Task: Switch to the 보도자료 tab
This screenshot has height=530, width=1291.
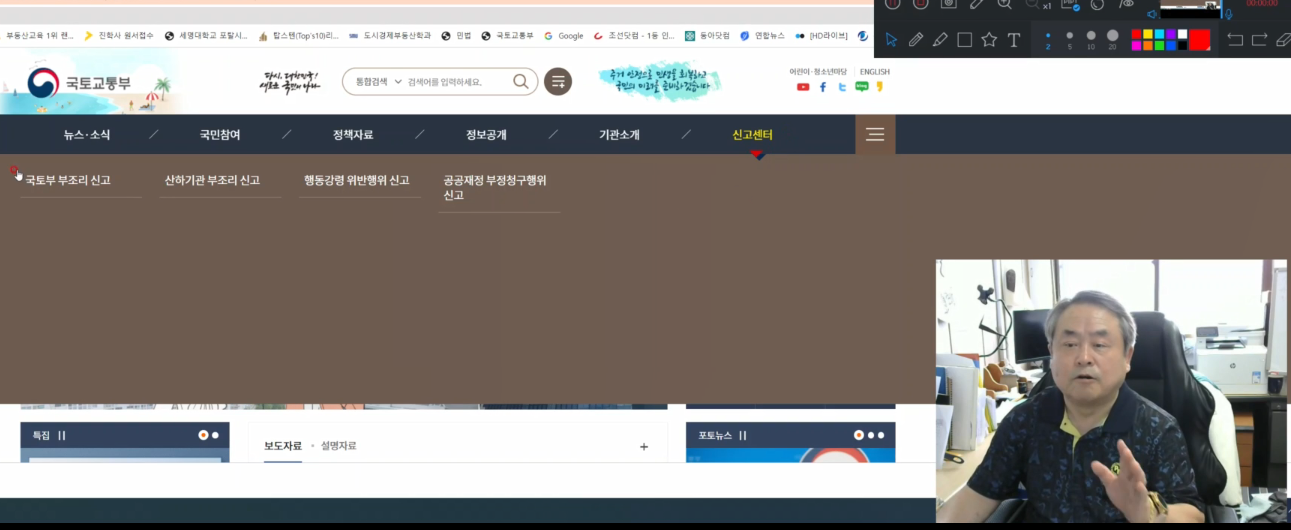Action: coord(283,446)
